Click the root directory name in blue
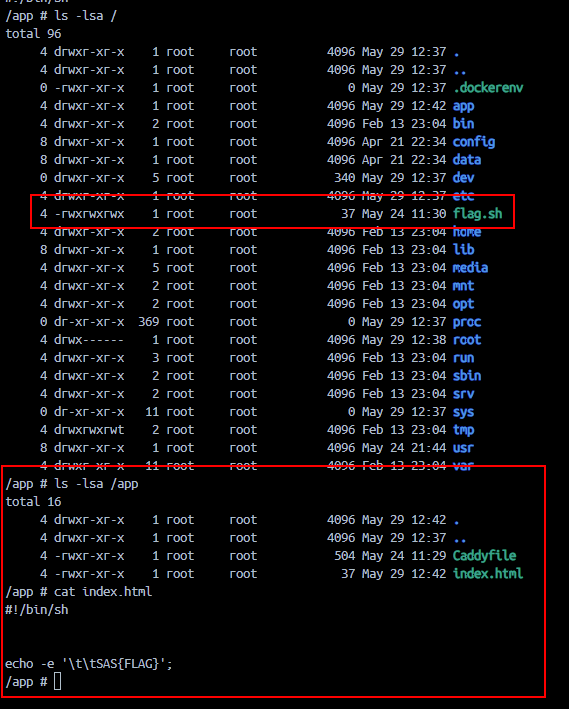The width and height of the screenshot is (569, 709). (467, 340)
